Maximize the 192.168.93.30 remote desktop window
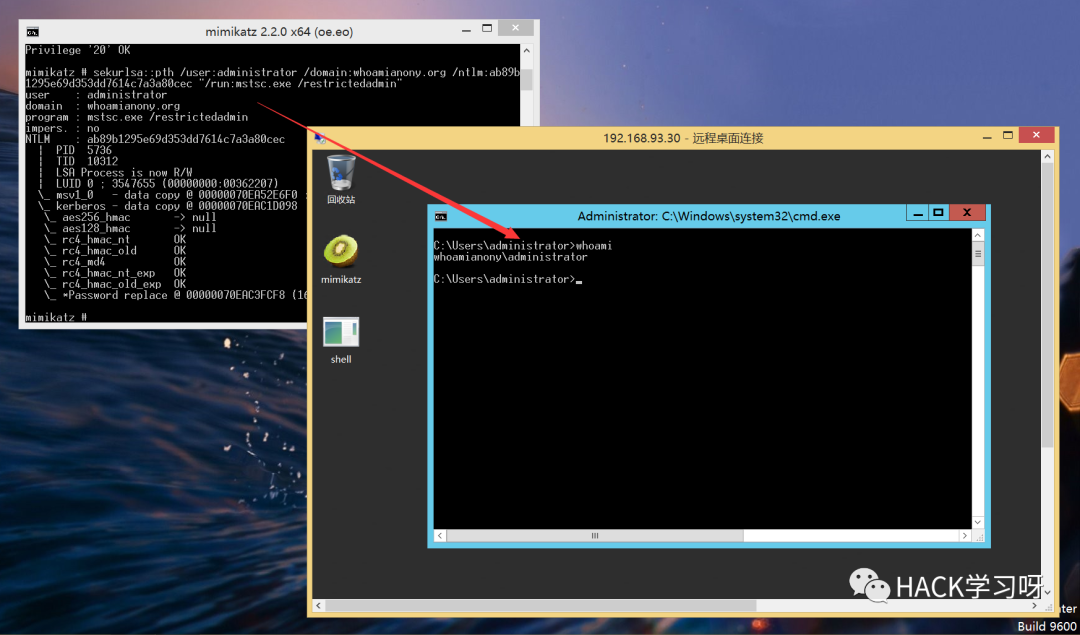This screenshot has height=635, width=1080. (1008, 135)
